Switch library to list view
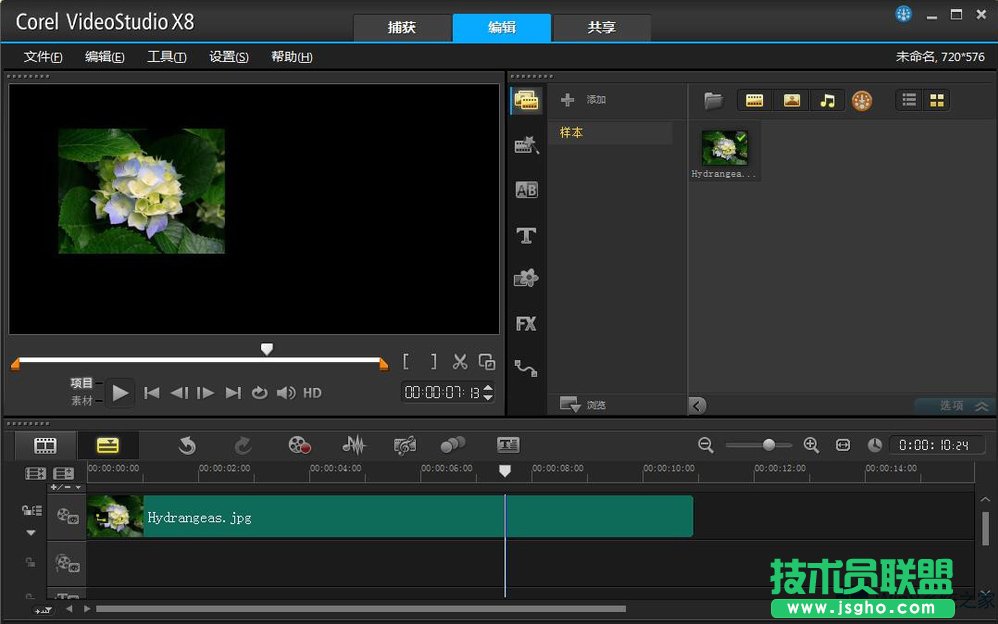The height and width of the screenshot is (624, 998). [909, 100]
